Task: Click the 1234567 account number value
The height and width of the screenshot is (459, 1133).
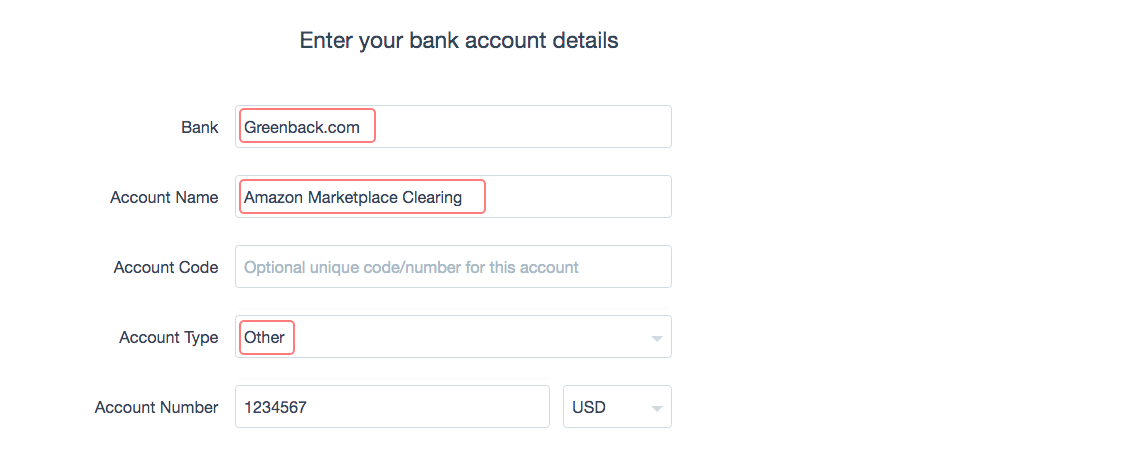Action: coord(272,407)
